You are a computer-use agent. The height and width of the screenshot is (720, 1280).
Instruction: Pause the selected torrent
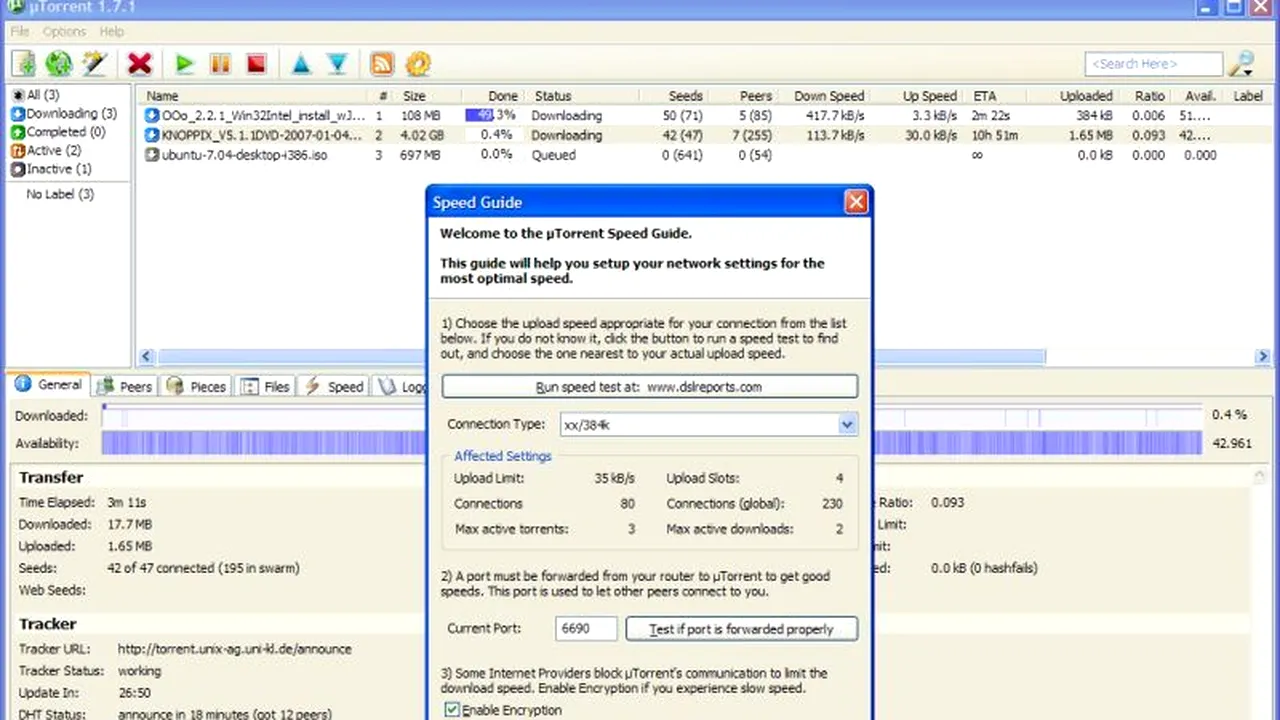click(219, 63)
